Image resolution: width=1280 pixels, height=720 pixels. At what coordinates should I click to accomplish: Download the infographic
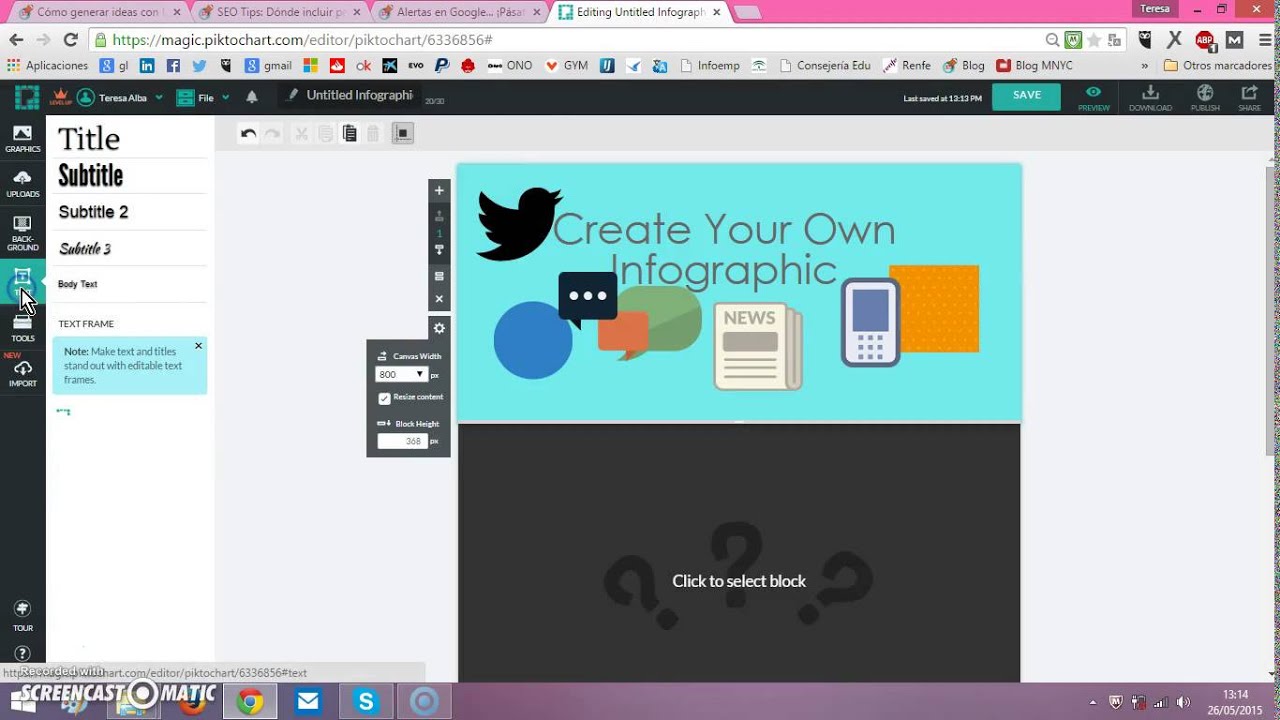[x=1150, y=97]
